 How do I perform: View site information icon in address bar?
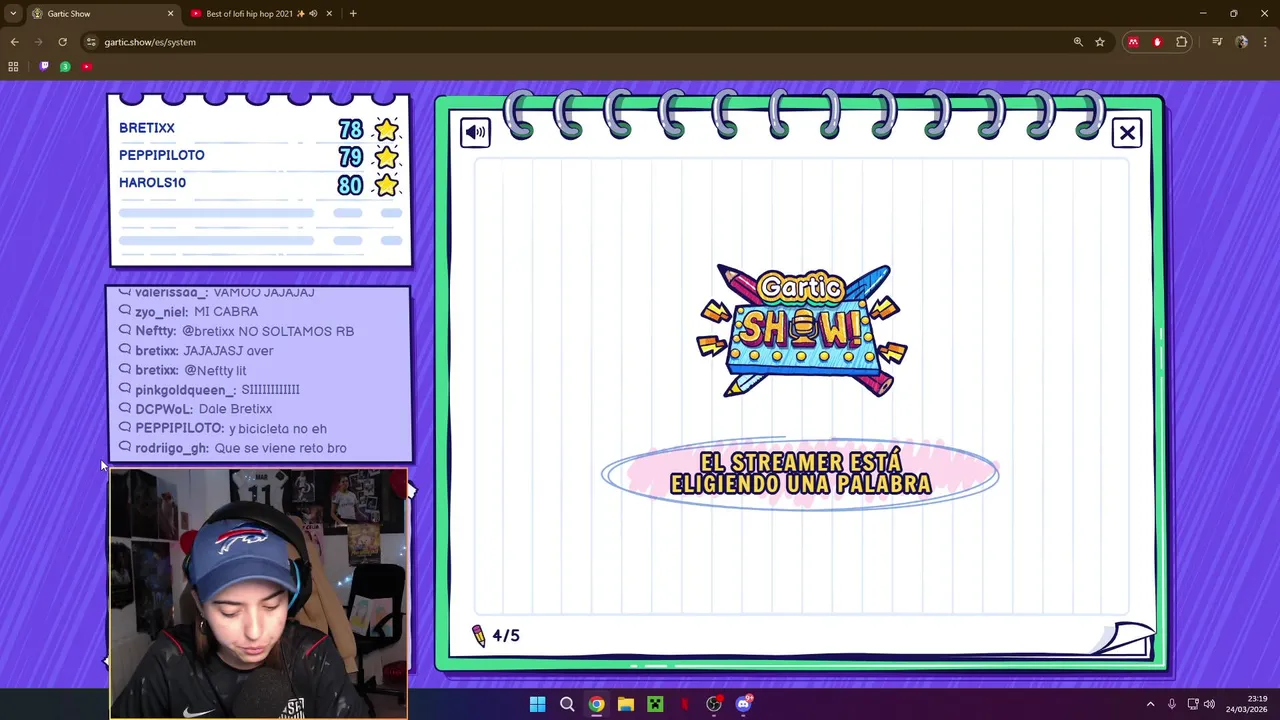91,42
